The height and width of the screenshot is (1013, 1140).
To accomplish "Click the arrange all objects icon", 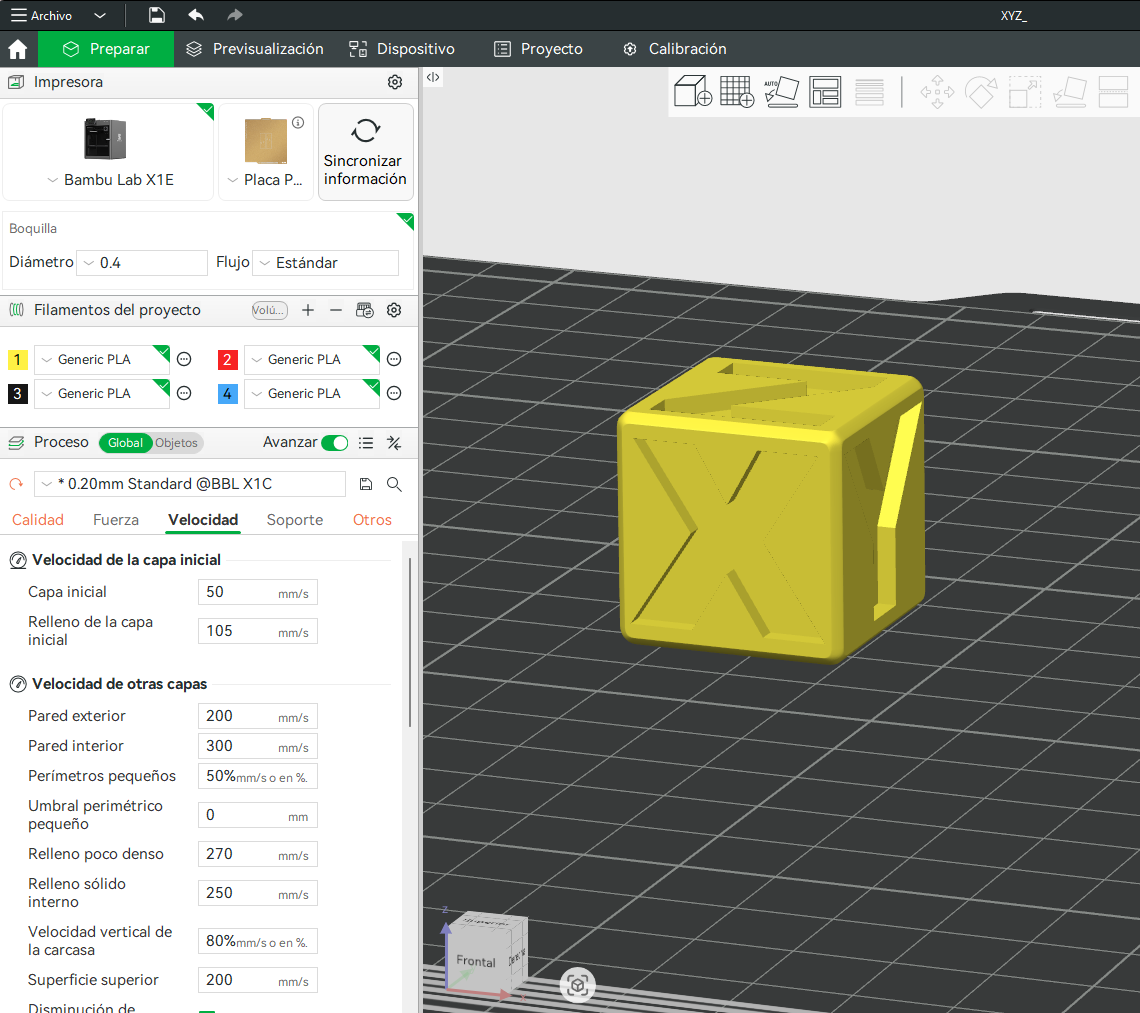I will [825, 91].
